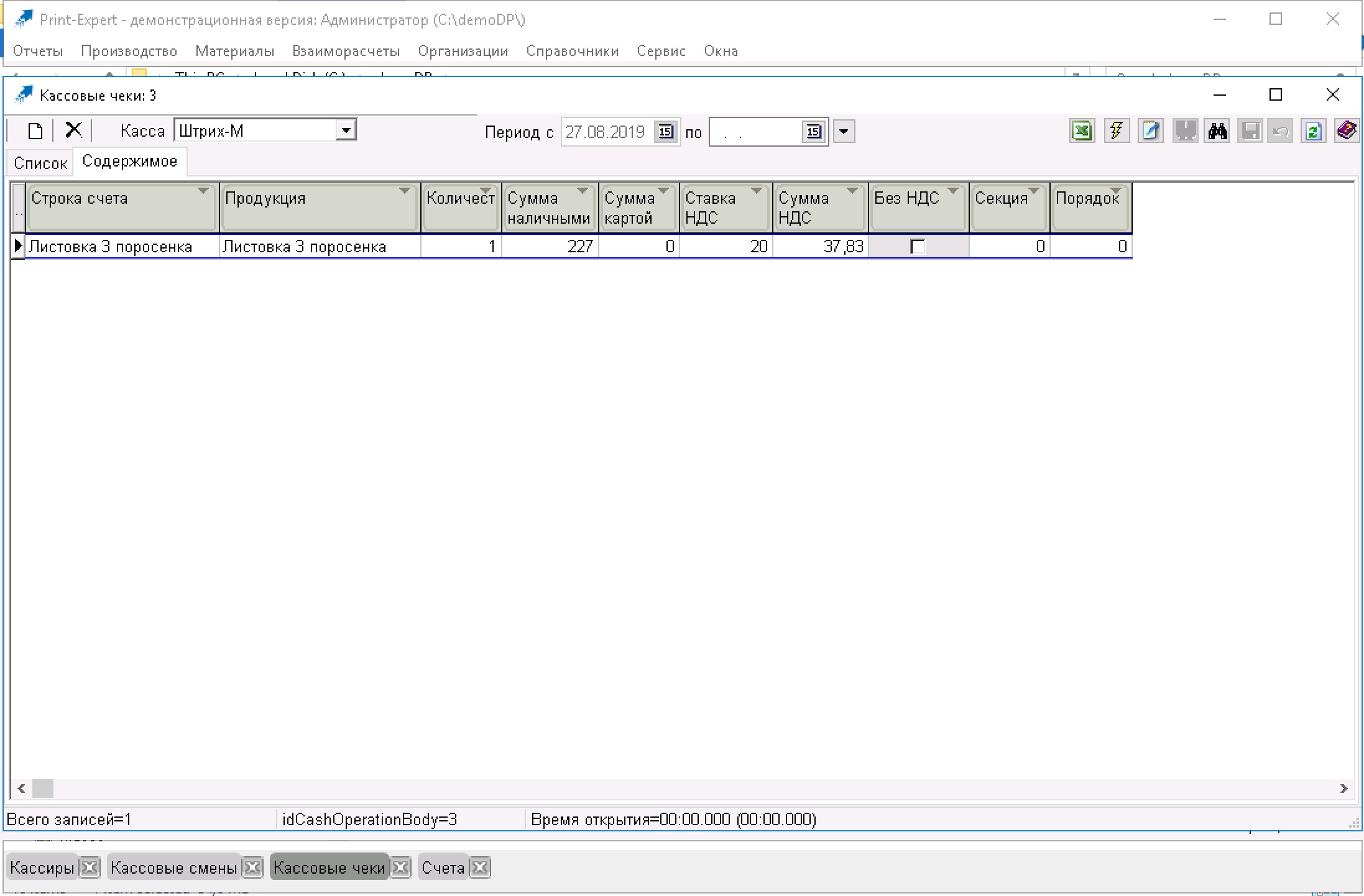Click the lightning bolt action icon

pos(1117,131)
